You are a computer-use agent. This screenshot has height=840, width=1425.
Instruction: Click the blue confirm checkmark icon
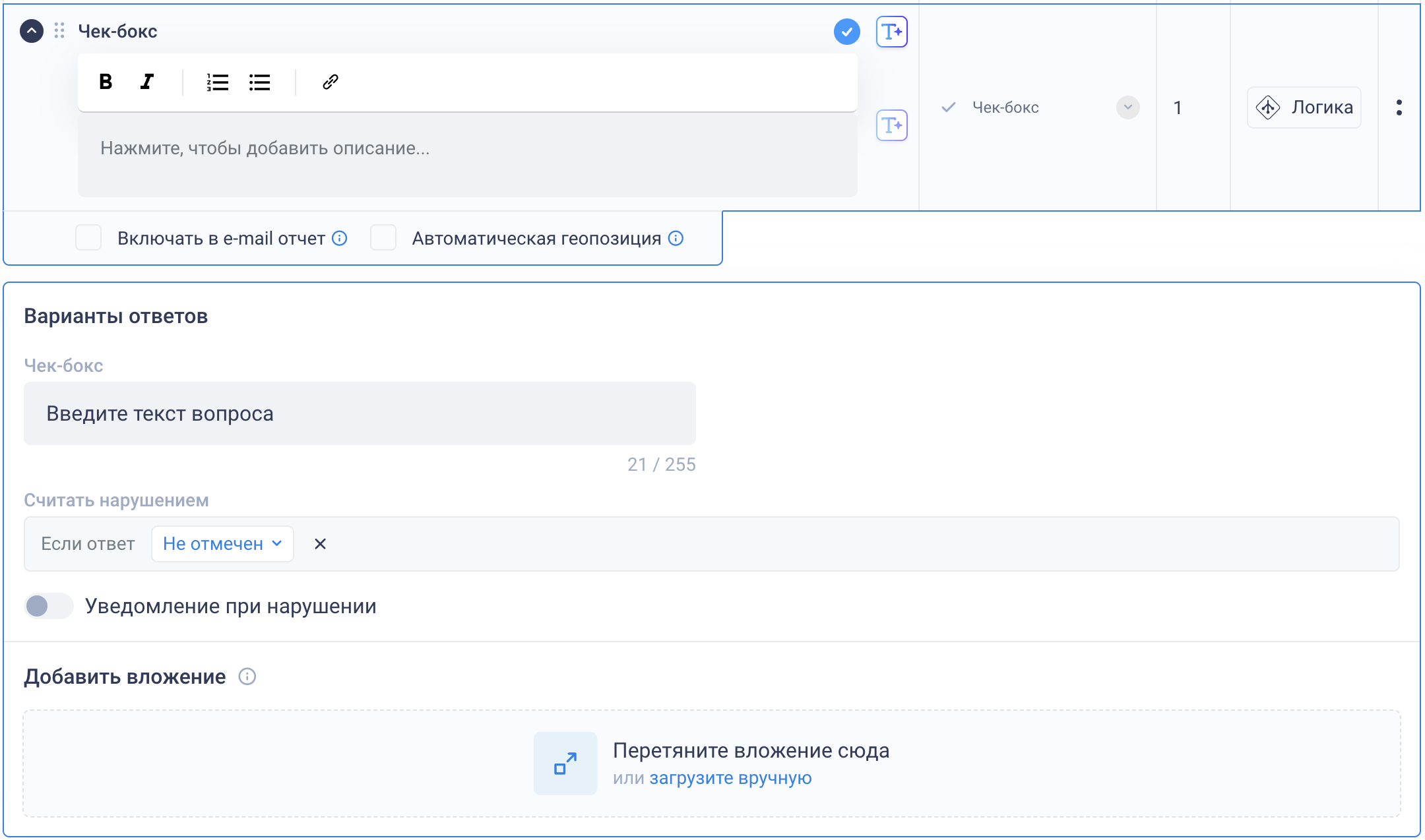[846, 32]
